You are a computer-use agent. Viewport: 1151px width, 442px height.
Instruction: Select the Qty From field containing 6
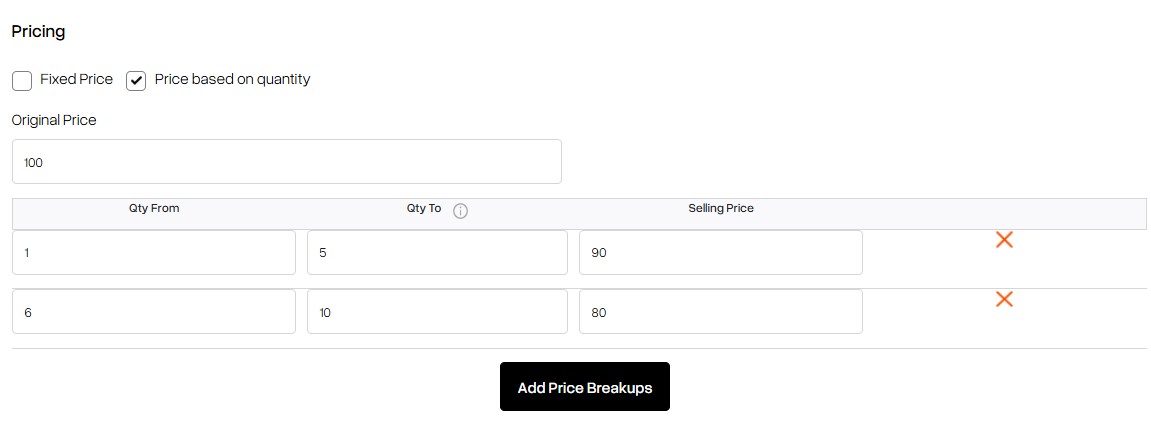tap(154, 311)
